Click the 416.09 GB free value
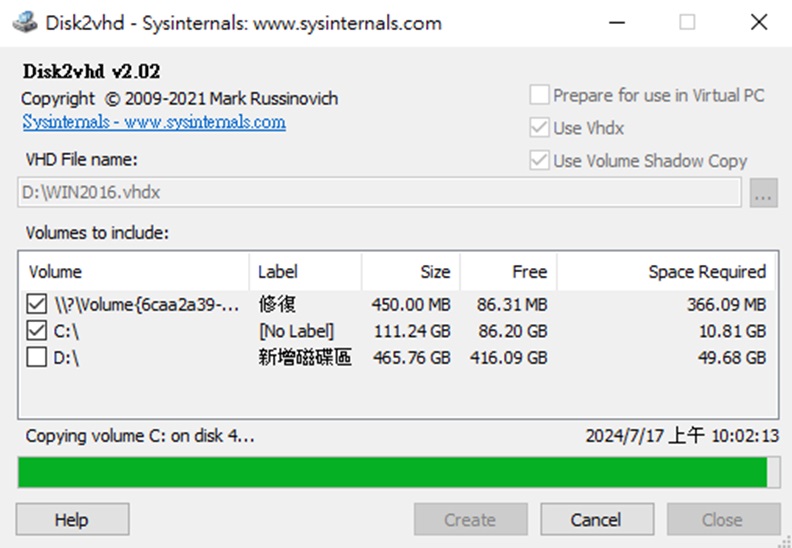This screenshot has height=548, width=792. pos(509,358)
